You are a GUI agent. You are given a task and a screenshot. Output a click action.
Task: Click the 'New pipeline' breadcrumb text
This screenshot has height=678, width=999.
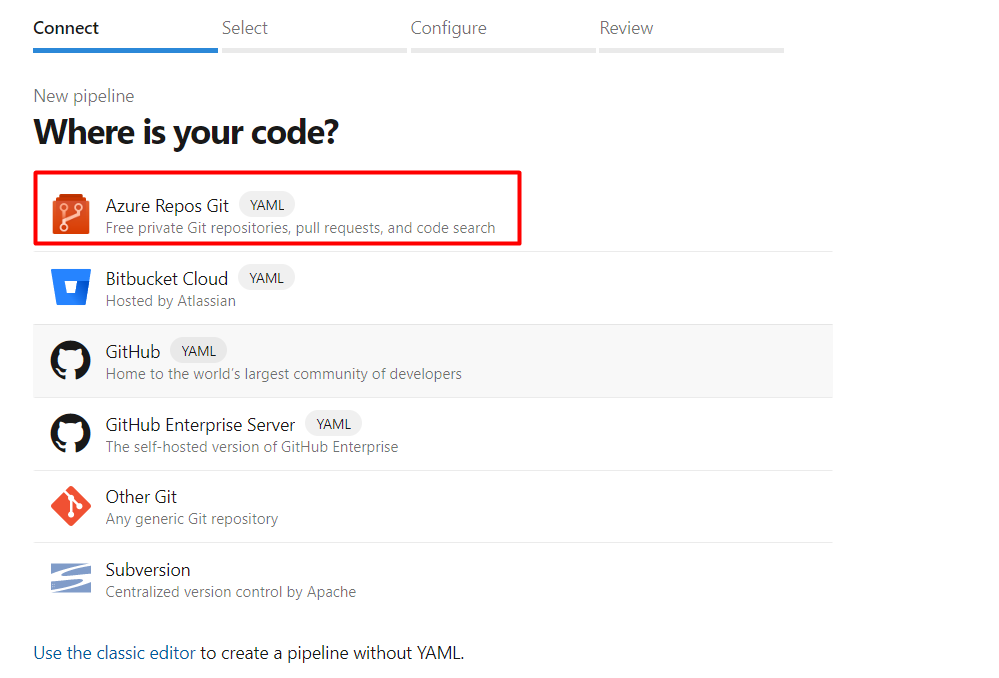[x=84, y=96]
